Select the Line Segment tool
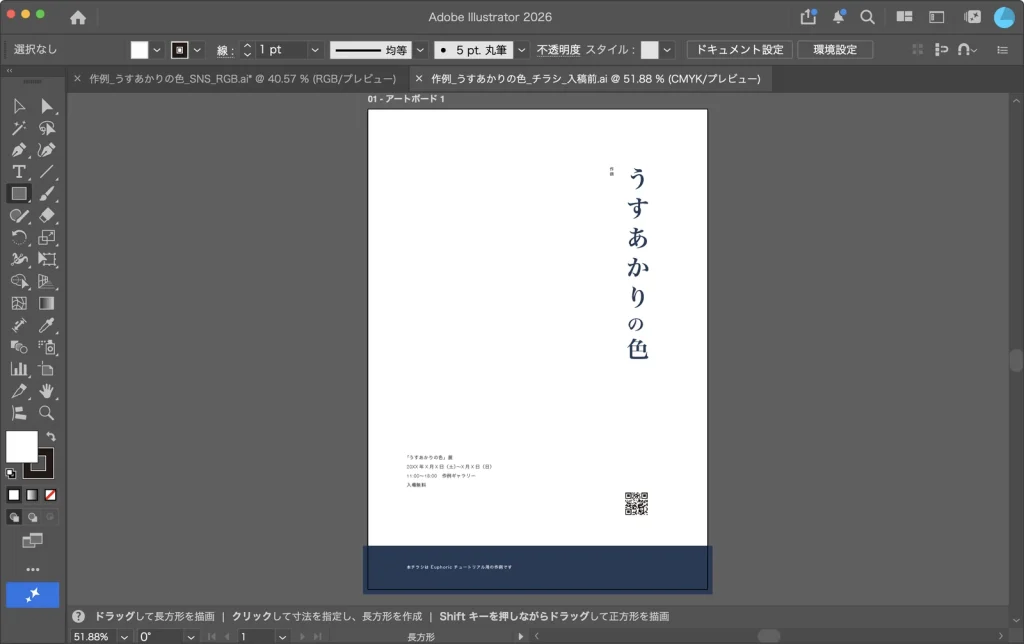The width and height of the screenshot is (1024, 644). pyautogui.click(x=46, y=172)
